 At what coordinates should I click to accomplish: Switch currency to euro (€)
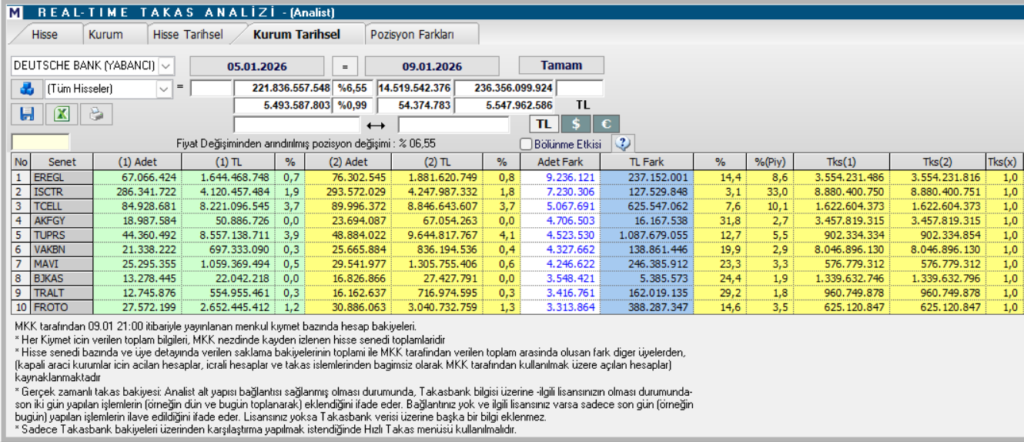(605, 124)
